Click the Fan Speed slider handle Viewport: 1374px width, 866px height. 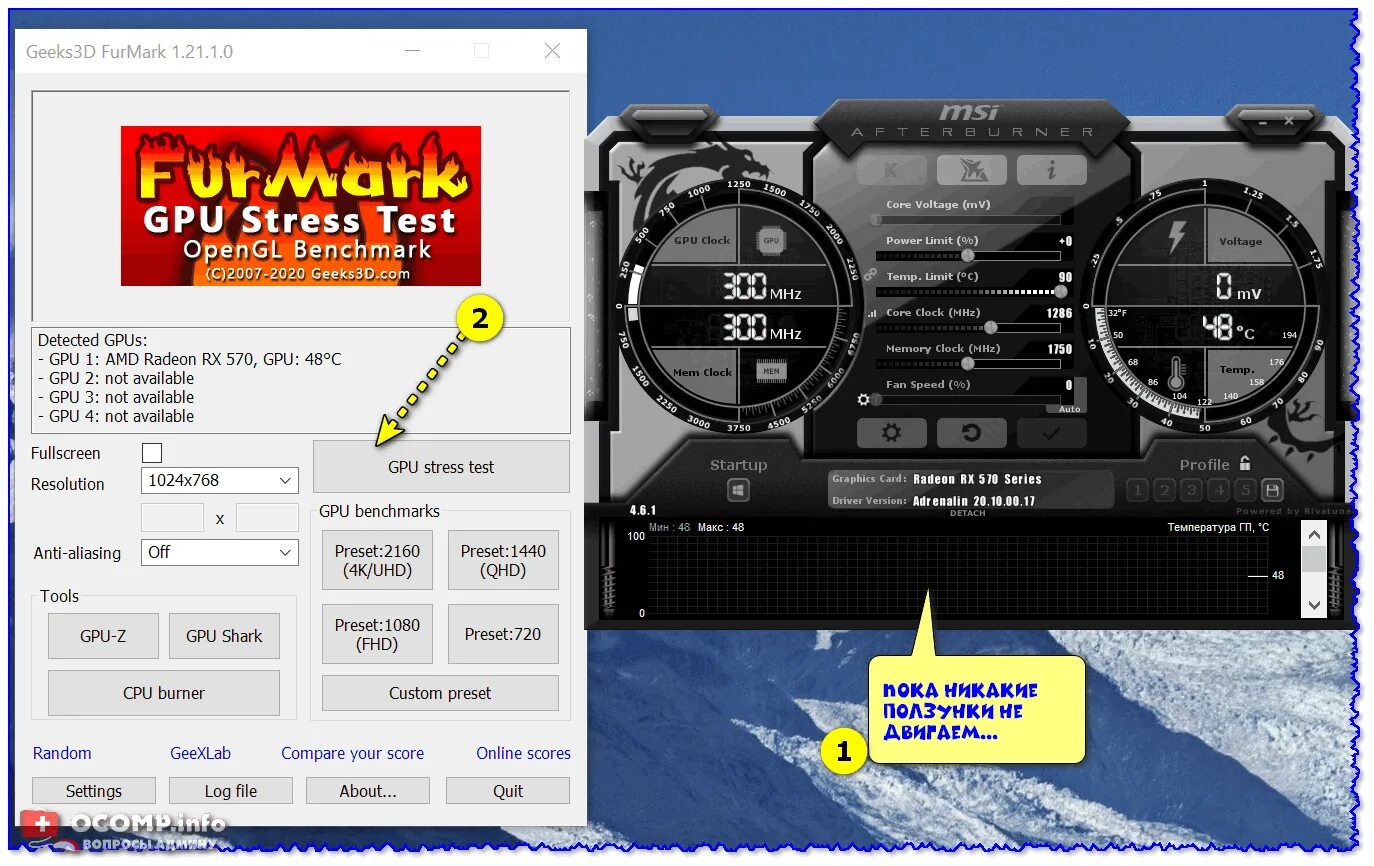(877, 400)
